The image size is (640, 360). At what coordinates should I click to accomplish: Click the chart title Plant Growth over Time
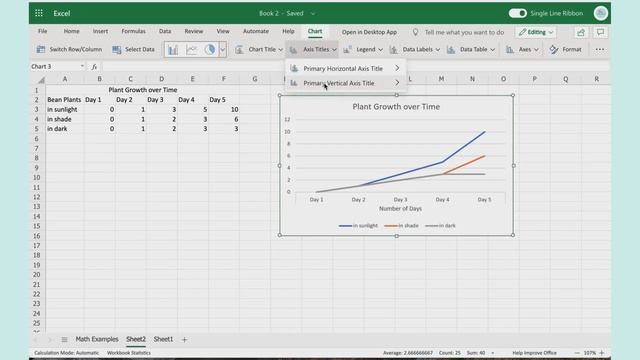click(396, 107)
